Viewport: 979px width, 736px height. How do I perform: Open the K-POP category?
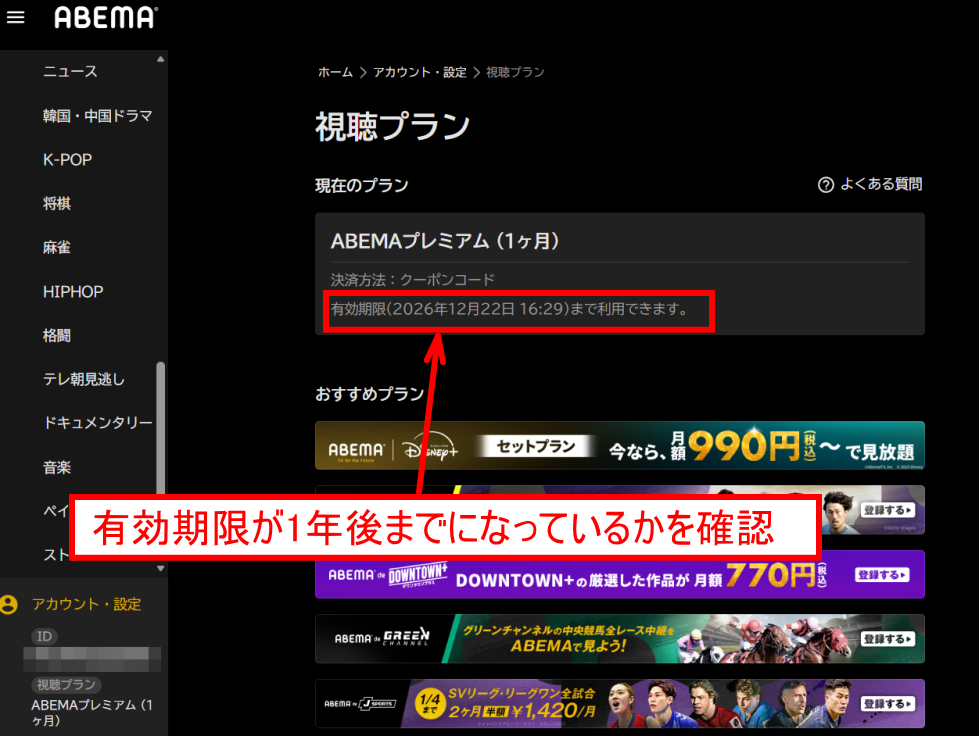tap(68, 160)
